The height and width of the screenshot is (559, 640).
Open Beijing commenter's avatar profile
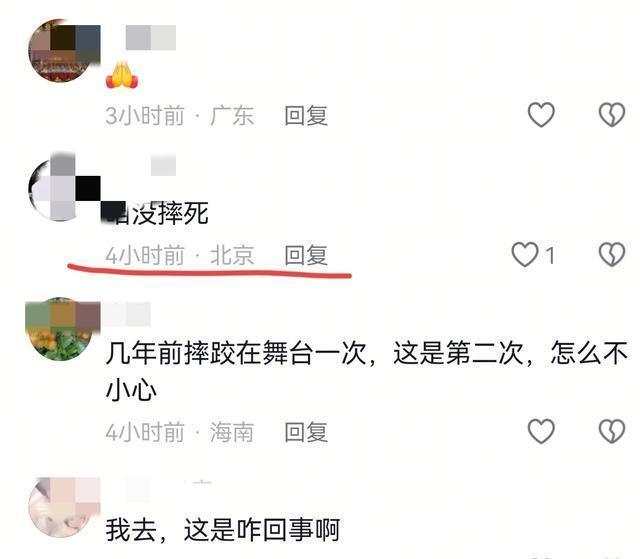tap(63, 189)
